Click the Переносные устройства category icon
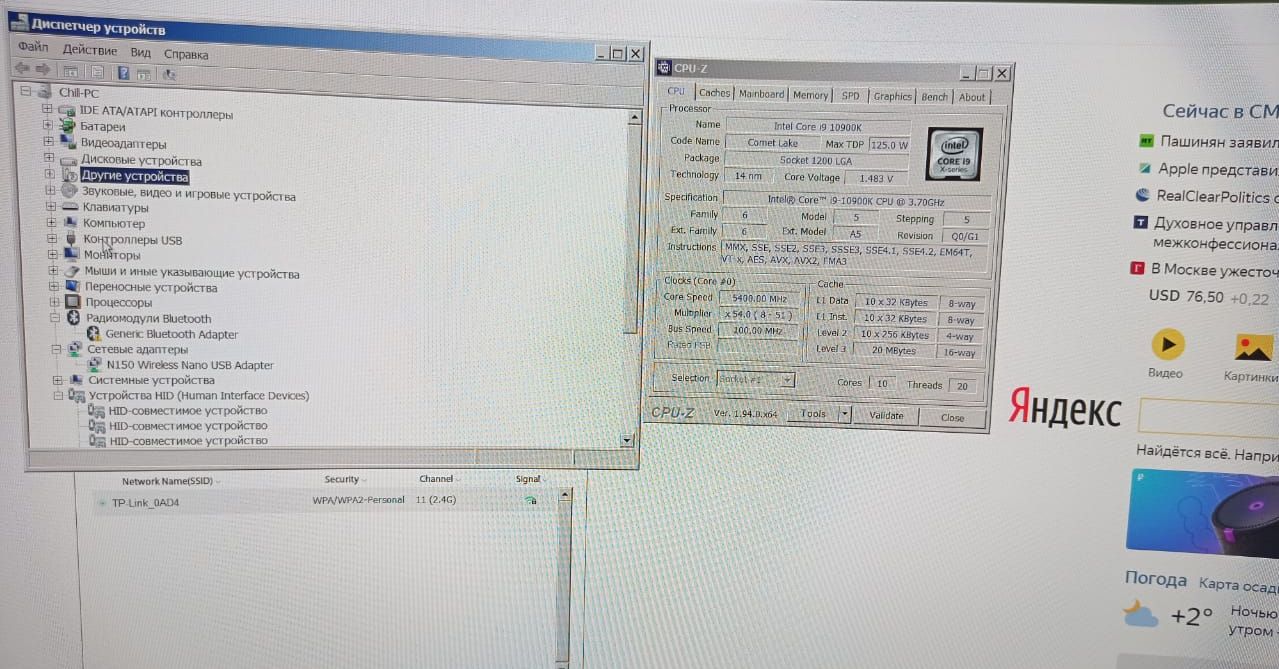This screenshot has height=669, width=1279. [x=72, y=287]
